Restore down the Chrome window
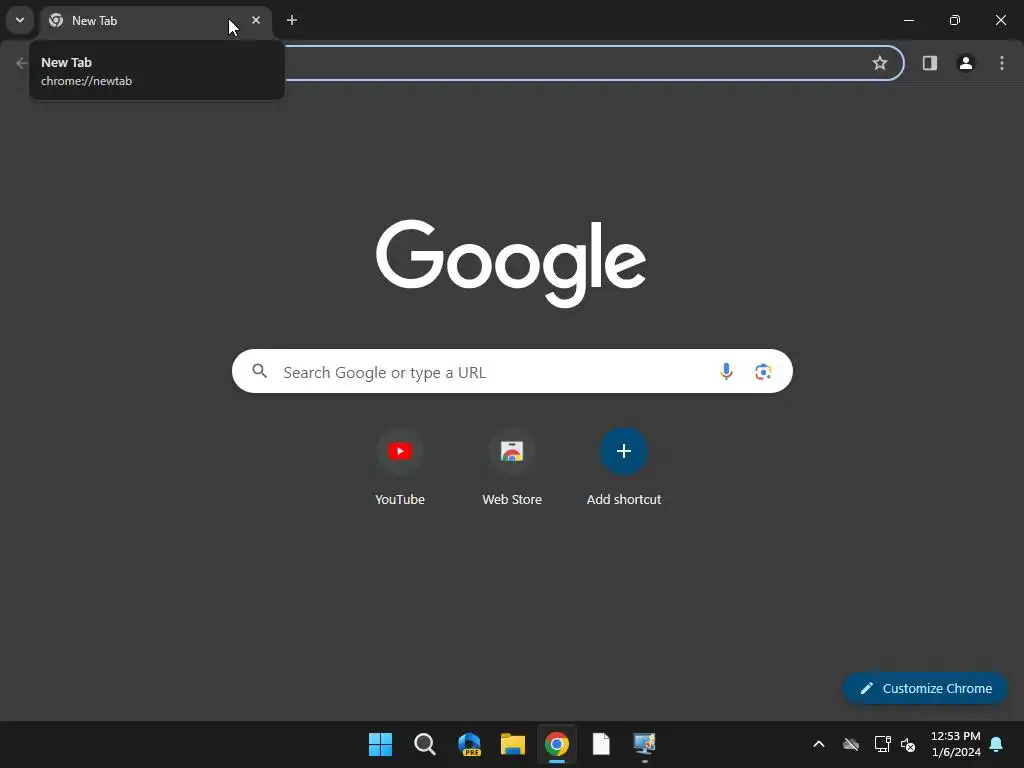 (955, 20)
